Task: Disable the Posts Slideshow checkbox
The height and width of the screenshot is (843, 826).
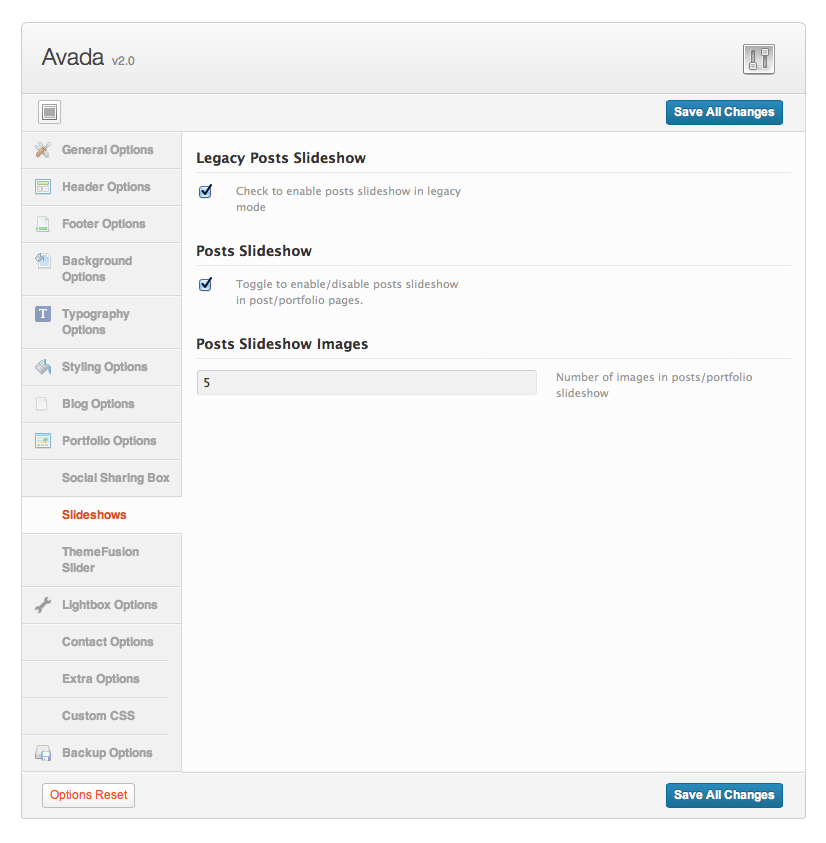Action: point(206,284)
